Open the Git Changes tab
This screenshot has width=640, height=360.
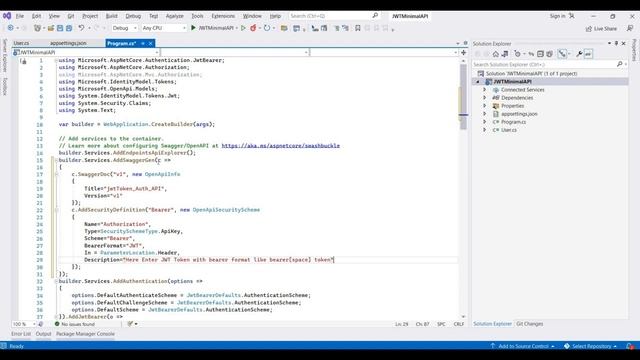530,324
